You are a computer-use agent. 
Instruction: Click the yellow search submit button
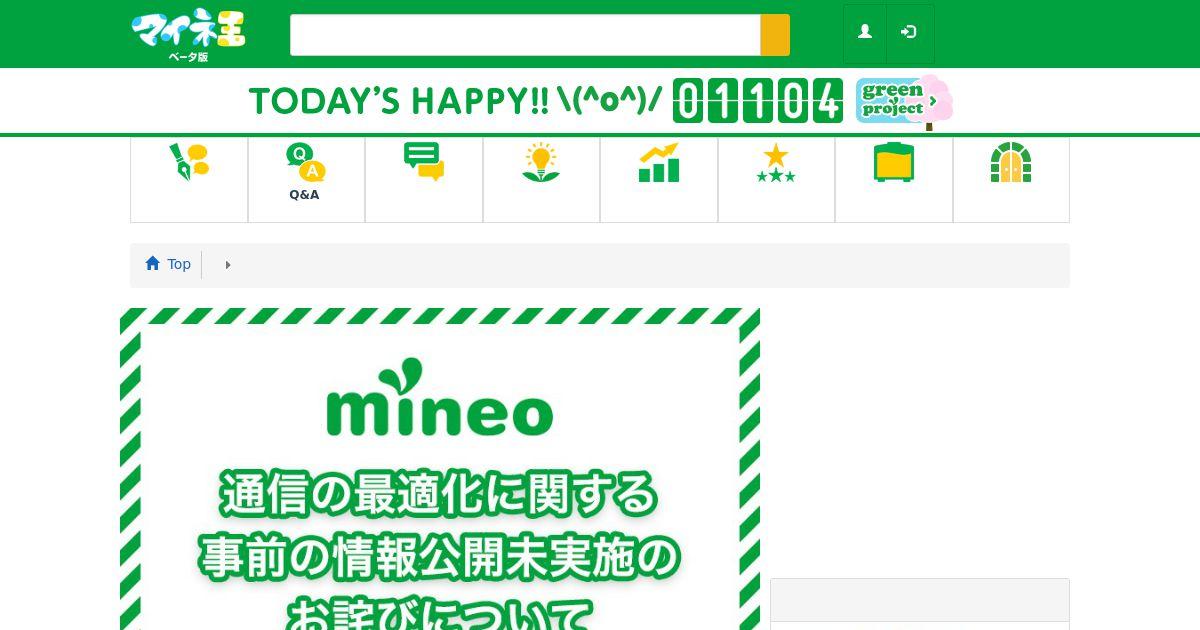coord(775,35)
